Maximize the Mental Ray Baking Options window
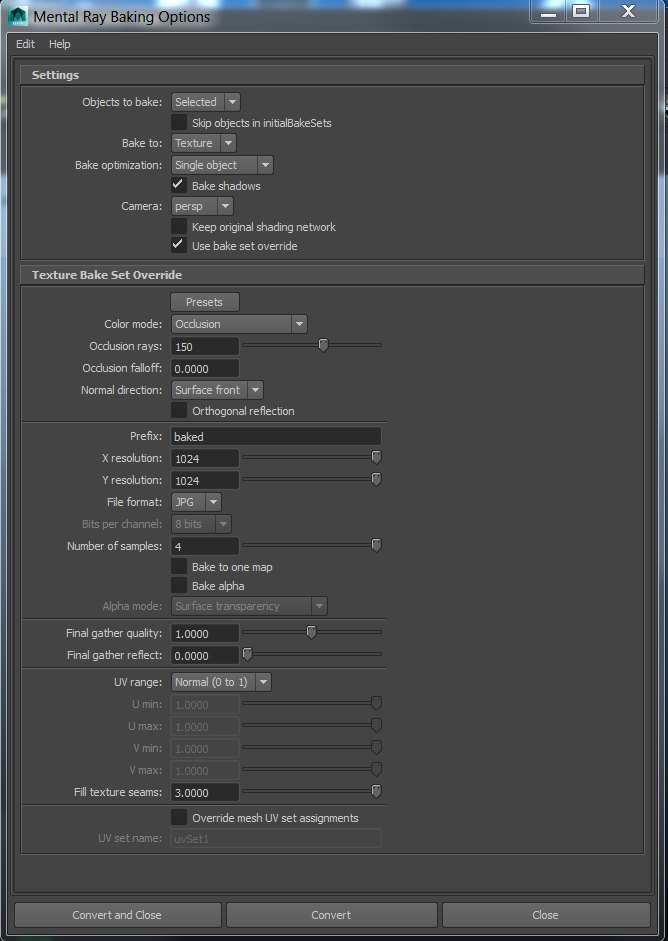668x941 pixels. 580,11
